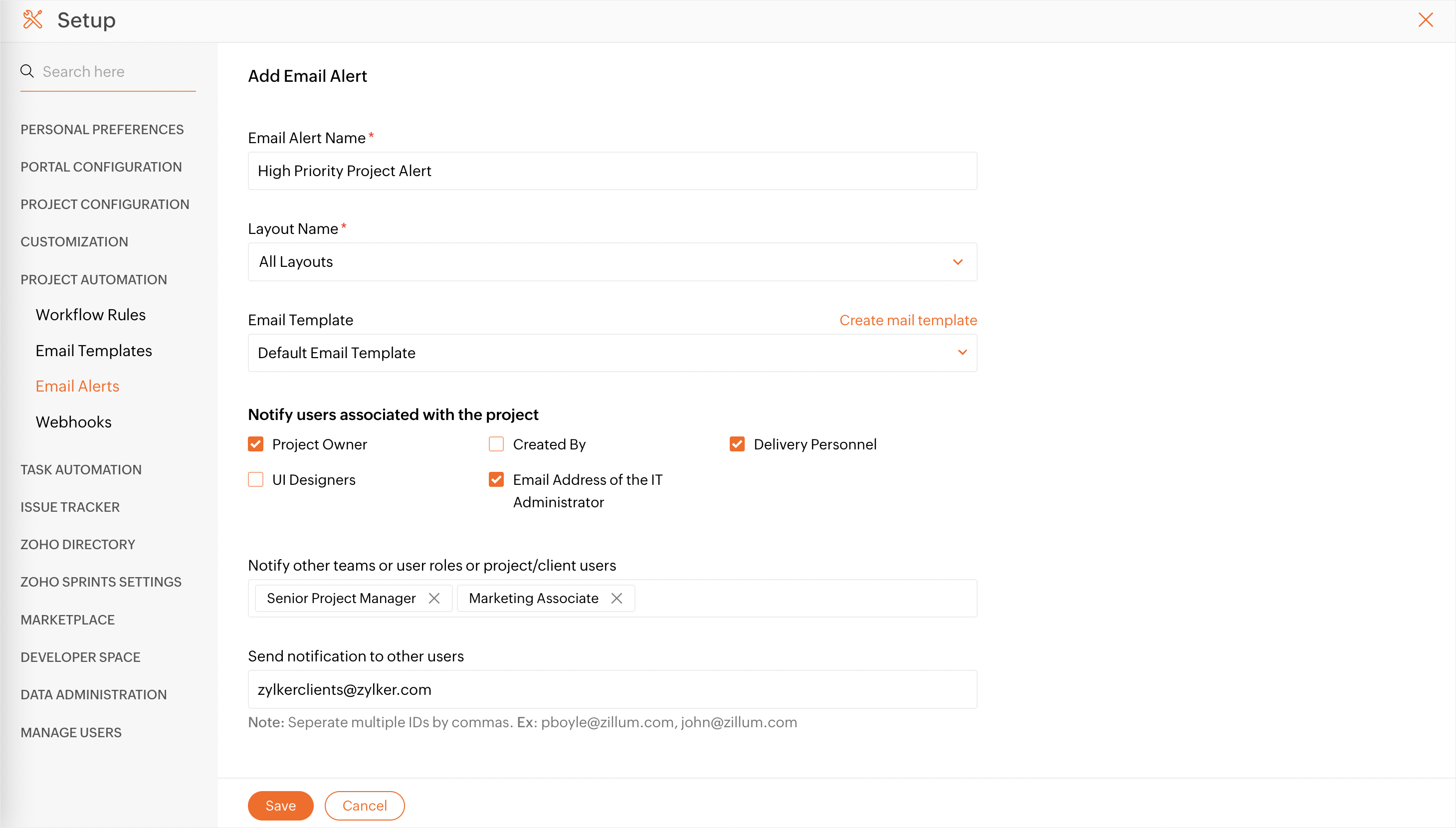Click the Setup tools icon

[x=32, y=20]
